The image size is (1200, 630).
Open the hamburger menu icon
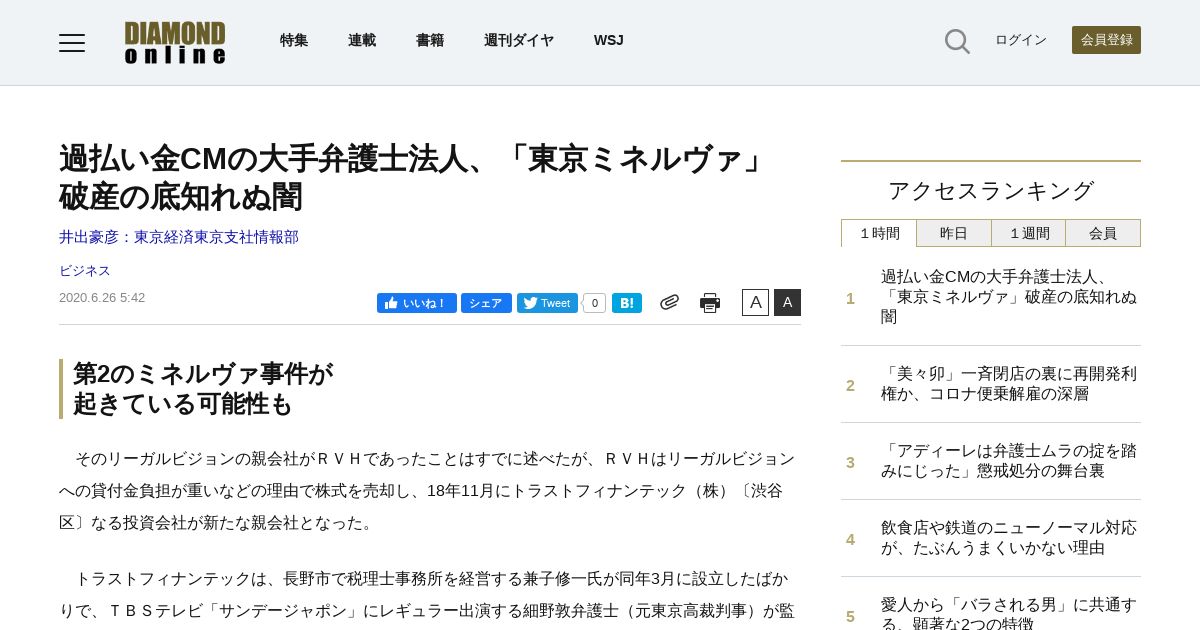[x=72, y=42]
